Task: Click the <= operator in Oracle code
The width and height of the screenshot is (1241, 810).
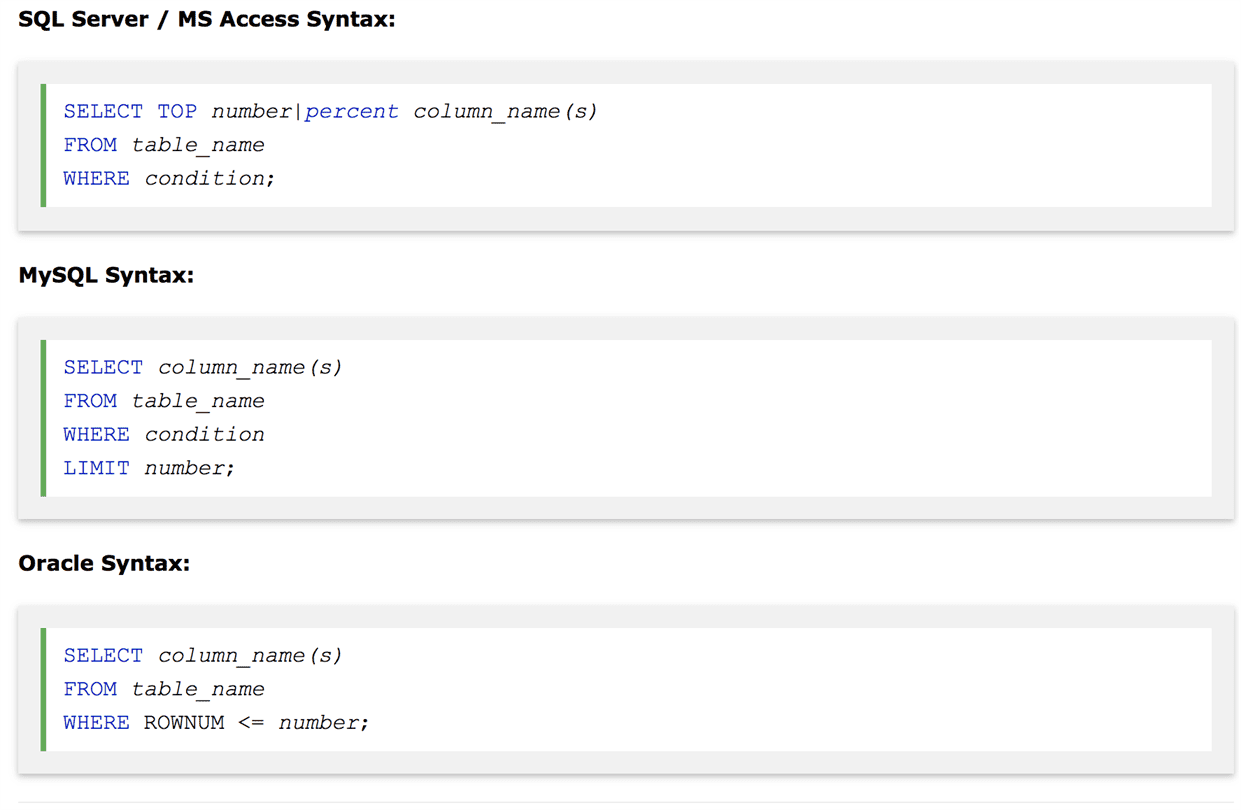Action: (251, 722)
